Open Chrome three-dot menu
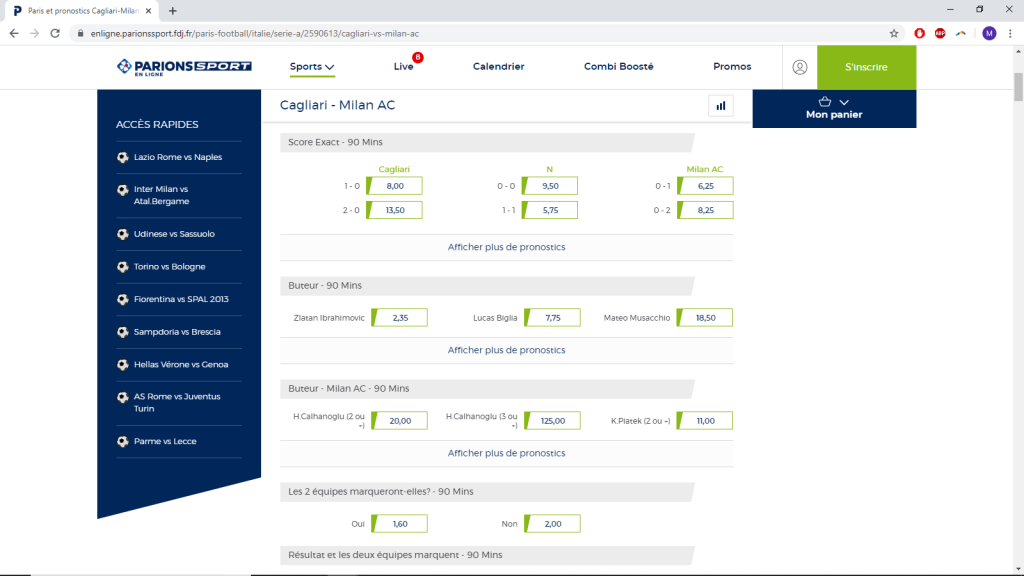Viewport: 1024px width, 576px height. [1010, 33]
